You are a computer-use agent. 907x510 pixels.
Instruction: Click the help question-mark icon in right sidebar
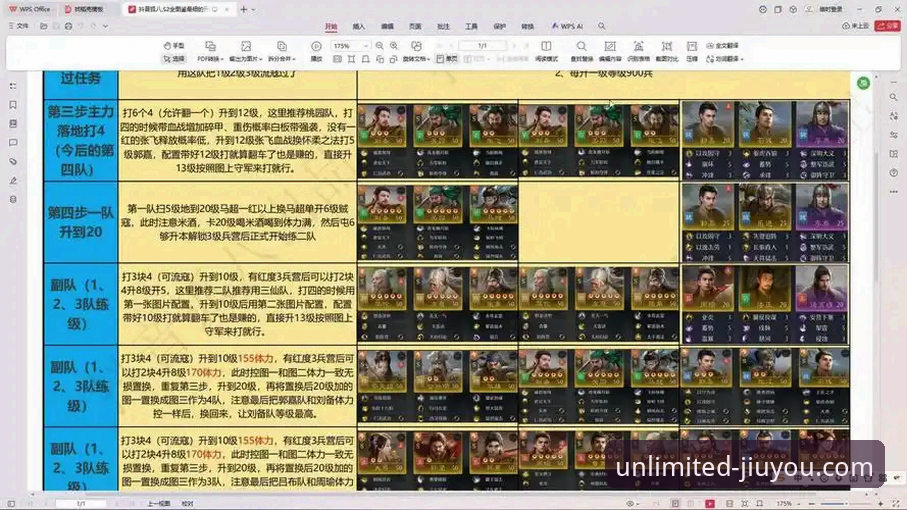click(894, 173)
